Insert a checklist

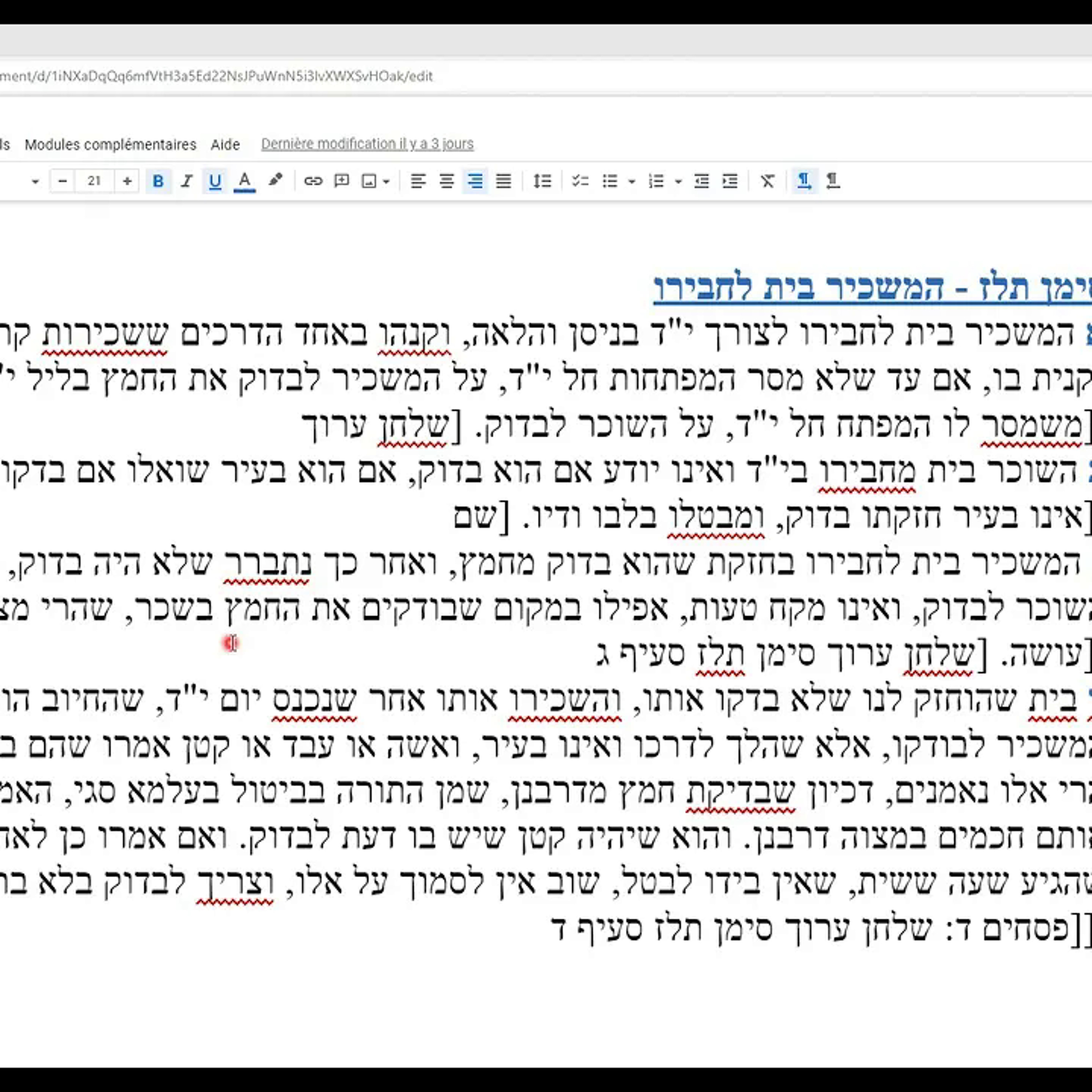[x=581, y=181]
